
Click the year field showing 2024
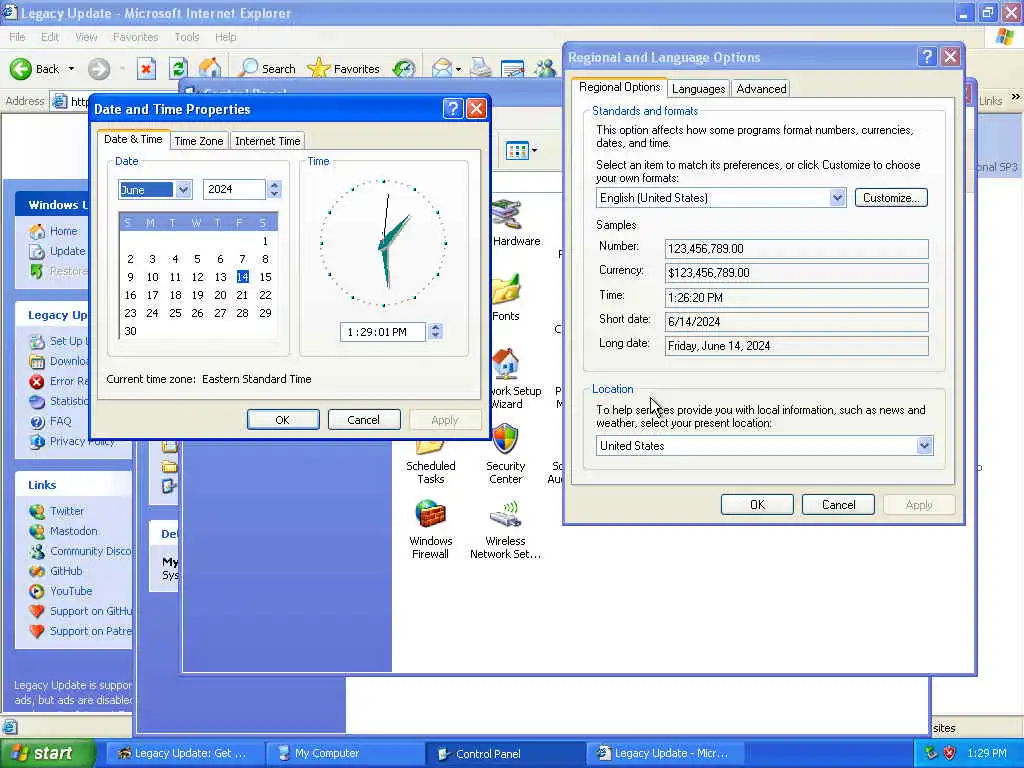pyautogui.click(x=234, y=189)
